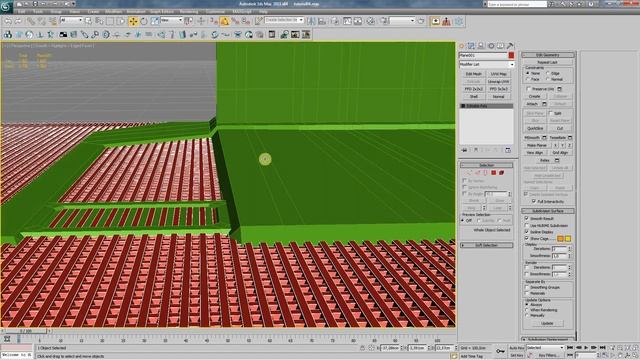Viewport: 640px width, 360px height.
Task: Click the Edit Mesh modifier button
Action: [473, 74]
